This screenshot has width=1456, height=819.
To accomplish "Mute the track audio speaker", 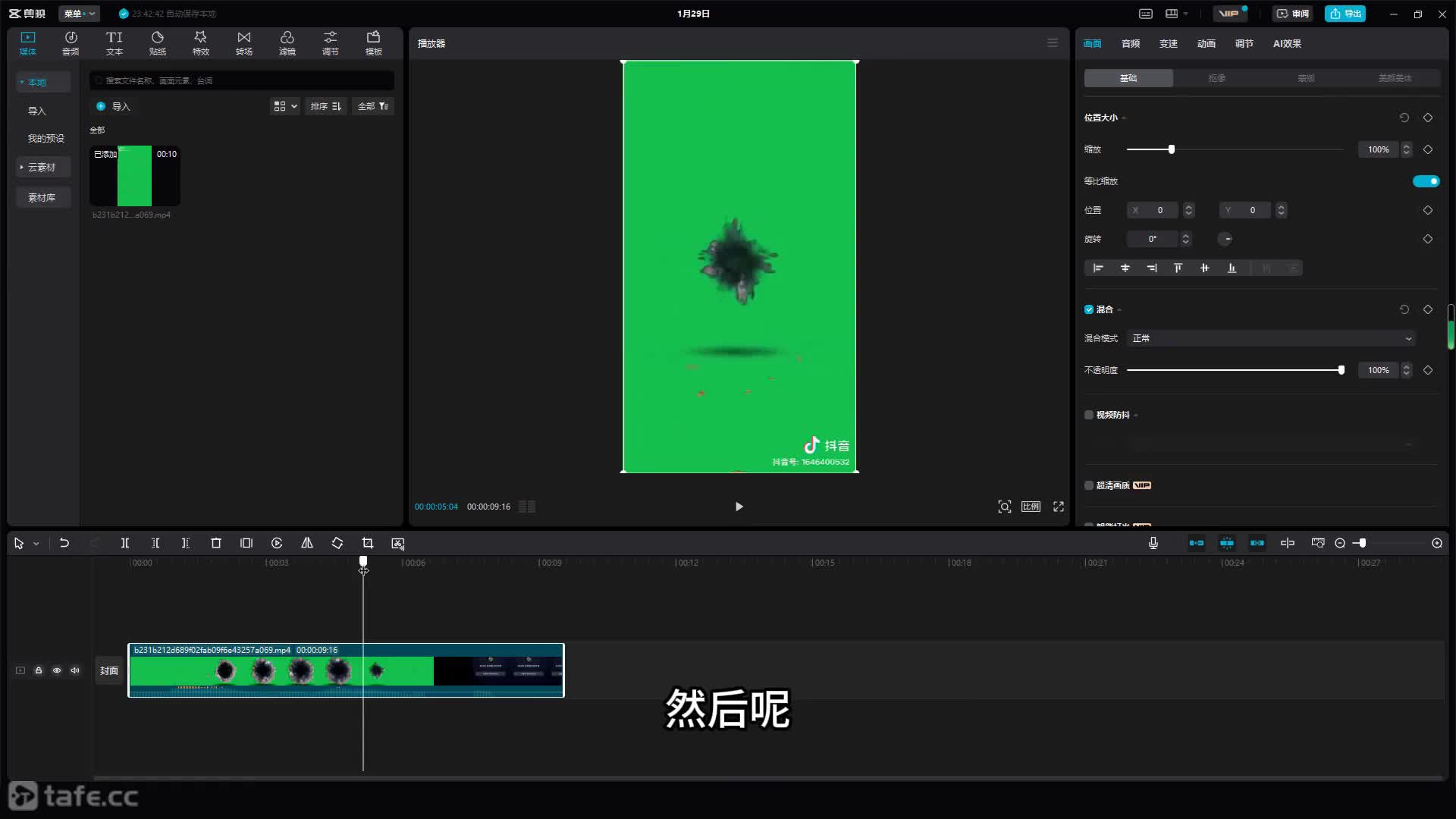I will (75, 670).
